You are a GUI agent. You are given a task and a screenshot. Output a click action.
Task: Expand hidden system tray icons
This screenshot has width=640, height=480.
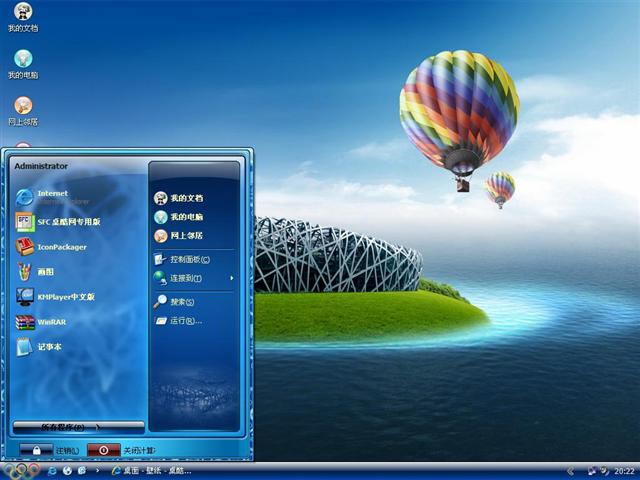[571, 471]
